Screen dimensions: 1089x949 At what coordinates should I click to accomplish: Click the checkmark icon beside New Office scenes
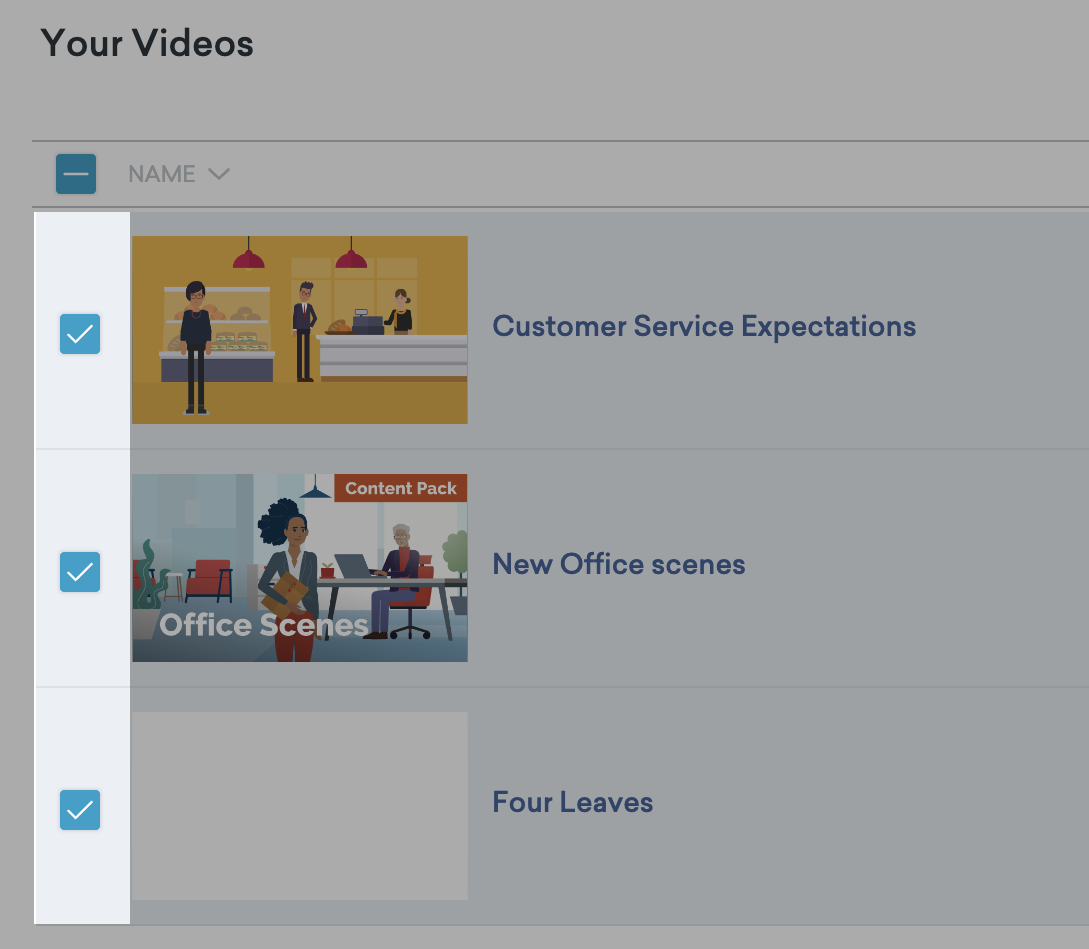point(79,572)
